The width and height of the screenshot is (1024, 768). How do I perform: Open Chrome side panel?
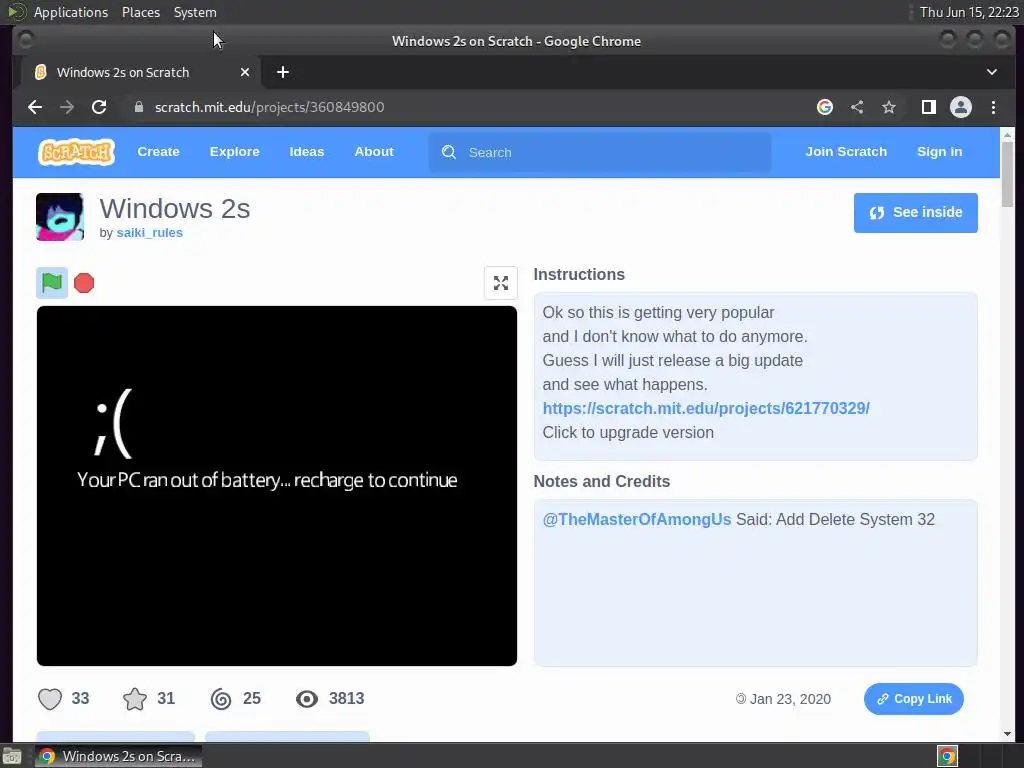click(x=929, y=107)
